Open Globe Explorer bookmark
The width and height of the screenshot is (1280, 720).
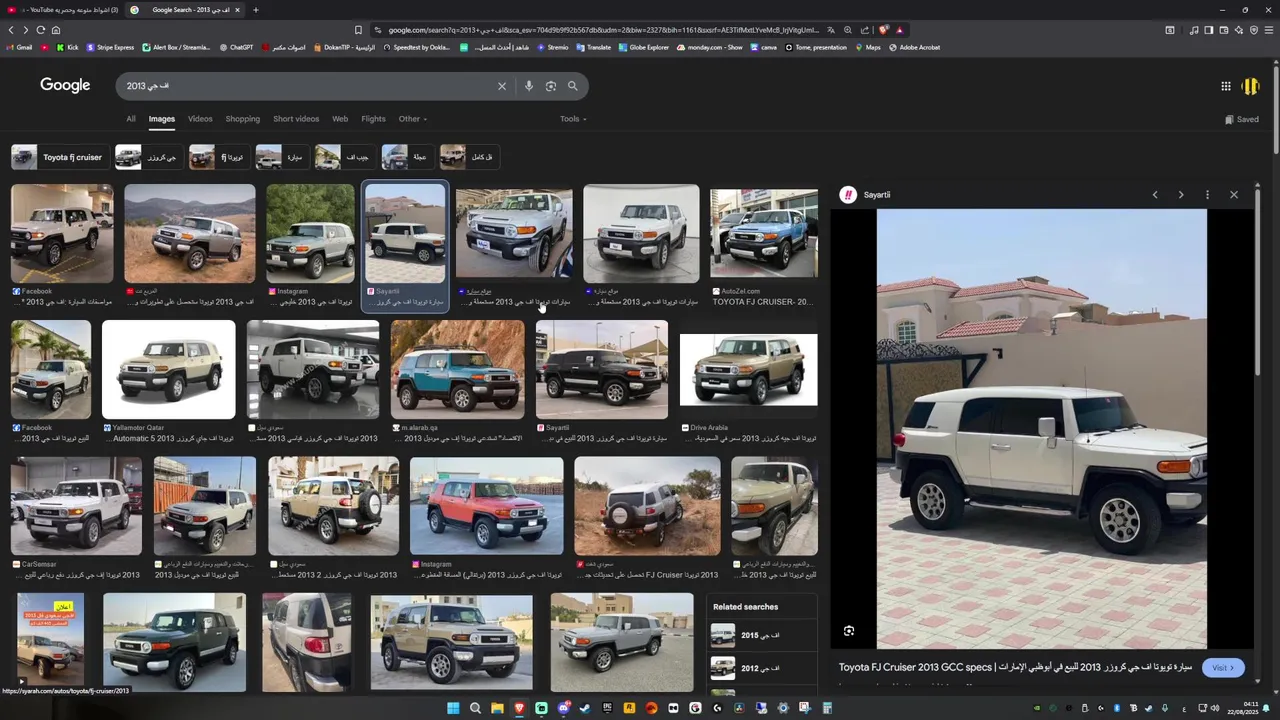point(643,47)
